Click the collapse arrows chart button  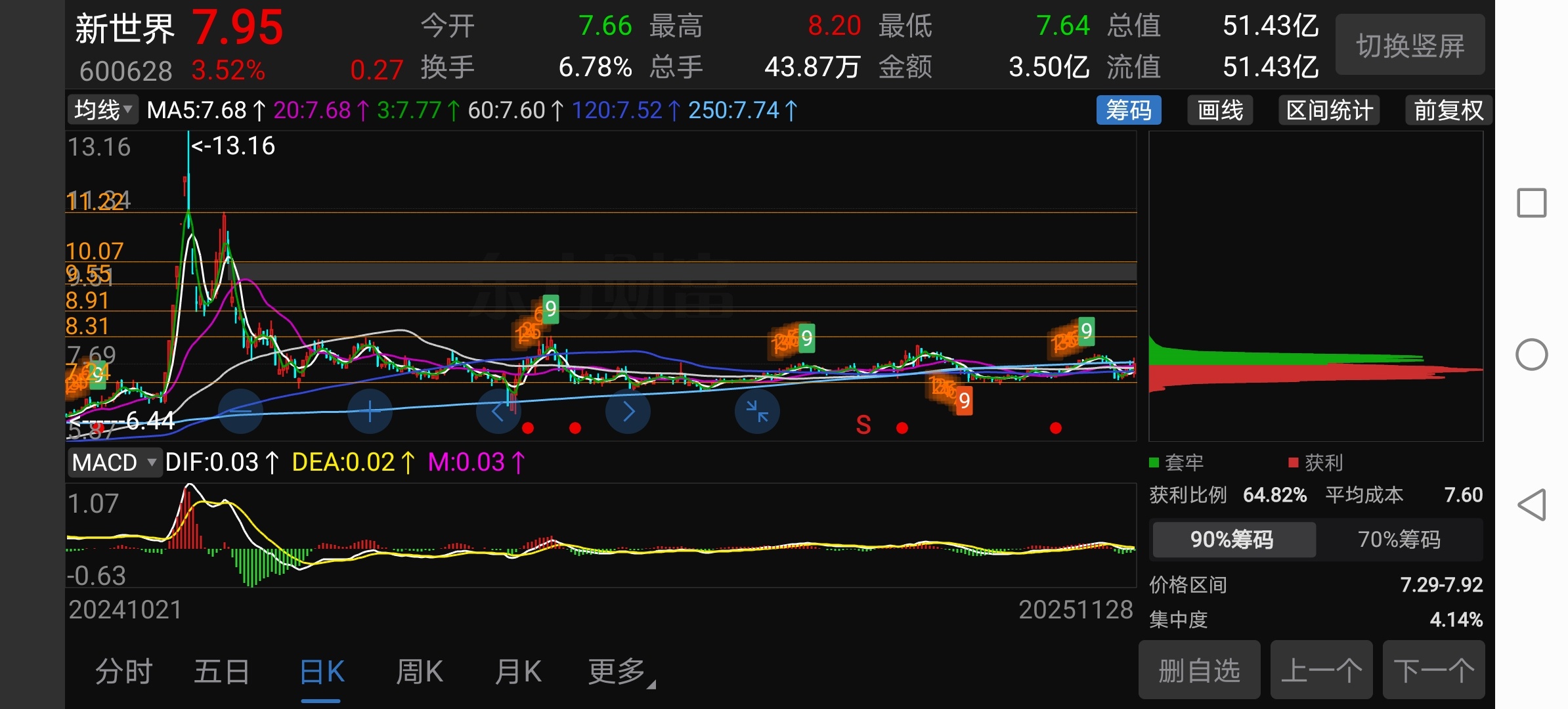pos(757,412)
